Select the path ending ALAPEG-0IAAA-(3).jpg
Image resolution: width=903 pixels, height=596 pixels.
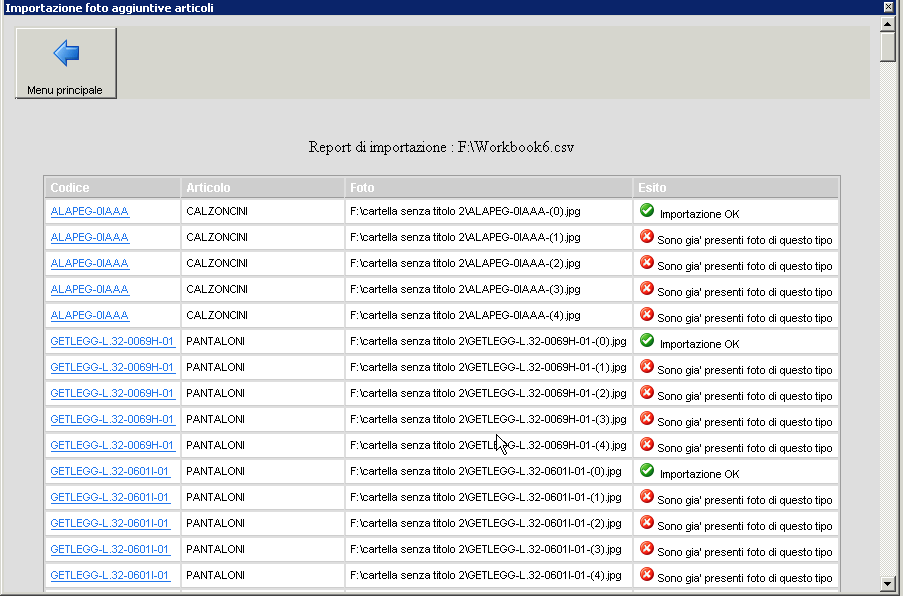[x=465, y=289]
